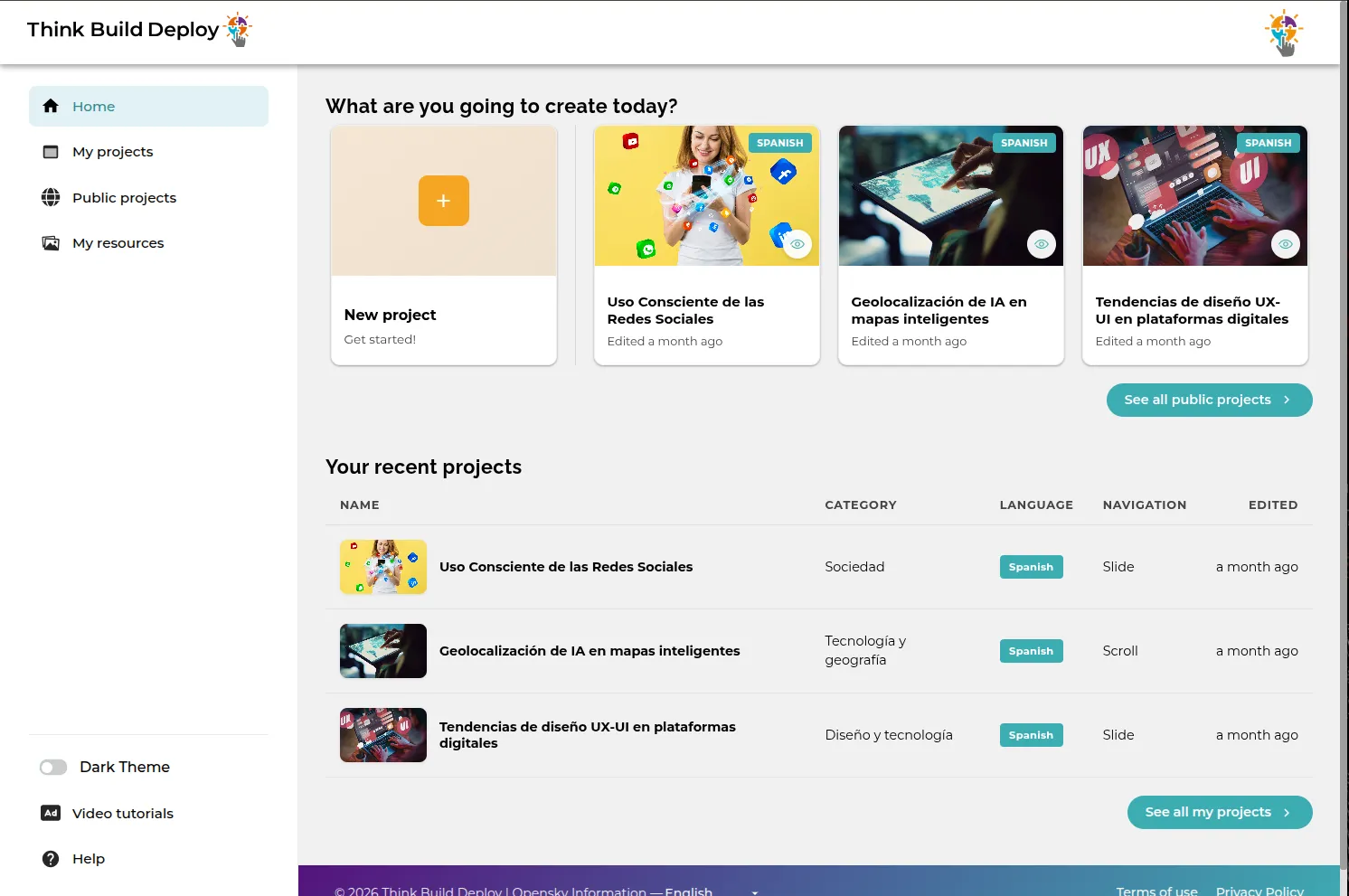Click See all public projects button
Screen dimensions: 1349x896
pos(1210,400)
